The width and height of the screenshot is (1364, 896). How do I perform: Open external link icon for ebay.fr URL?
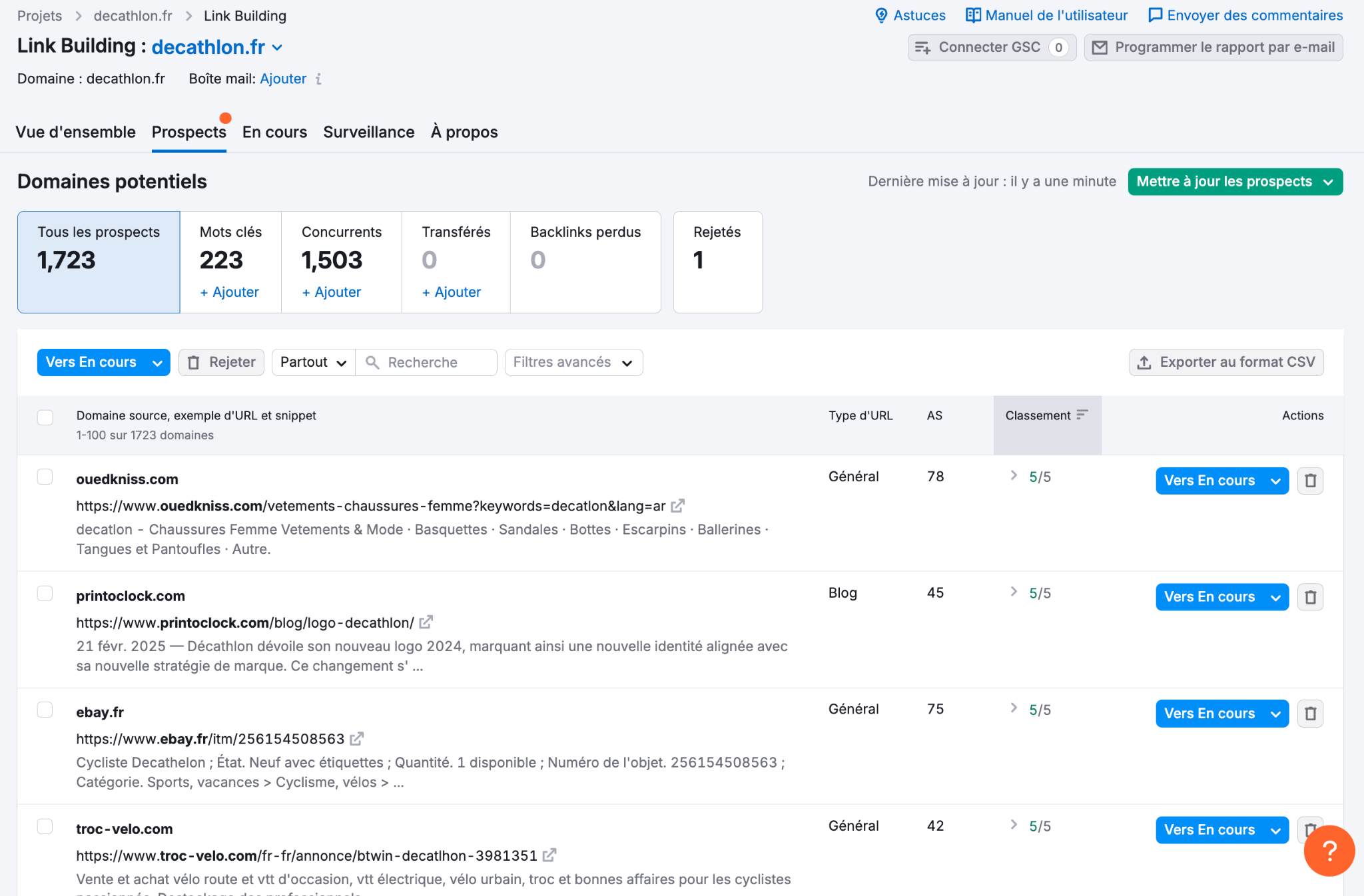(x=357, y=739)
